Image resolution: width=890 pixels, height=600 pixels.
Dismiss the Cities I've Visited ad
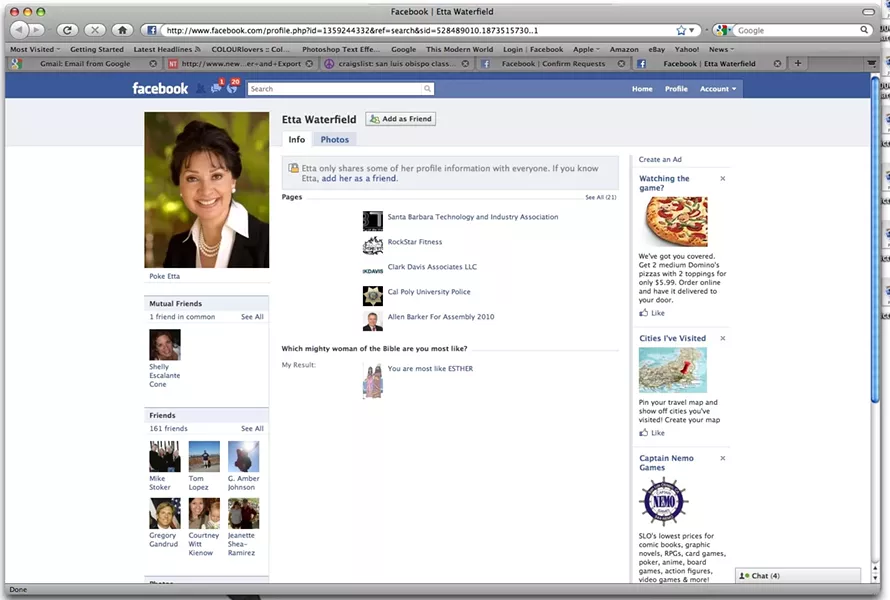click(x=723, y=338)
